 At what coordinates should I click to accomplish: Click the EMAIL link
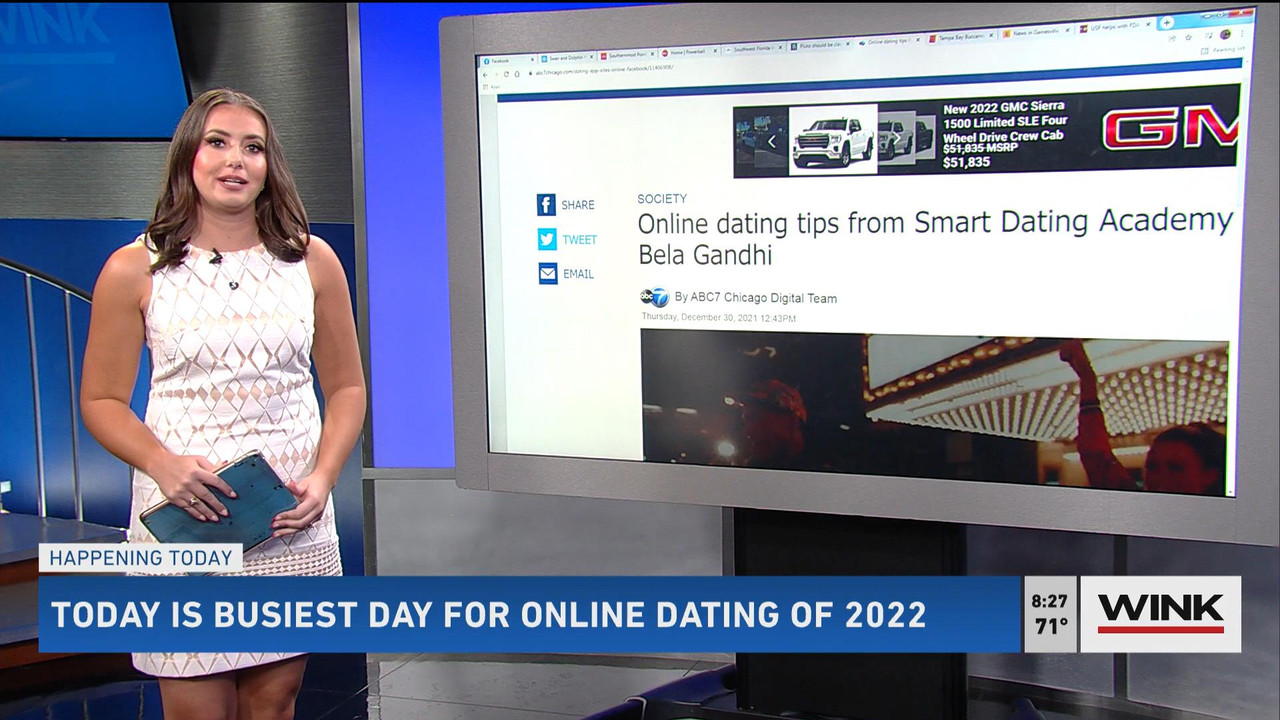click(x=578, y=274)
